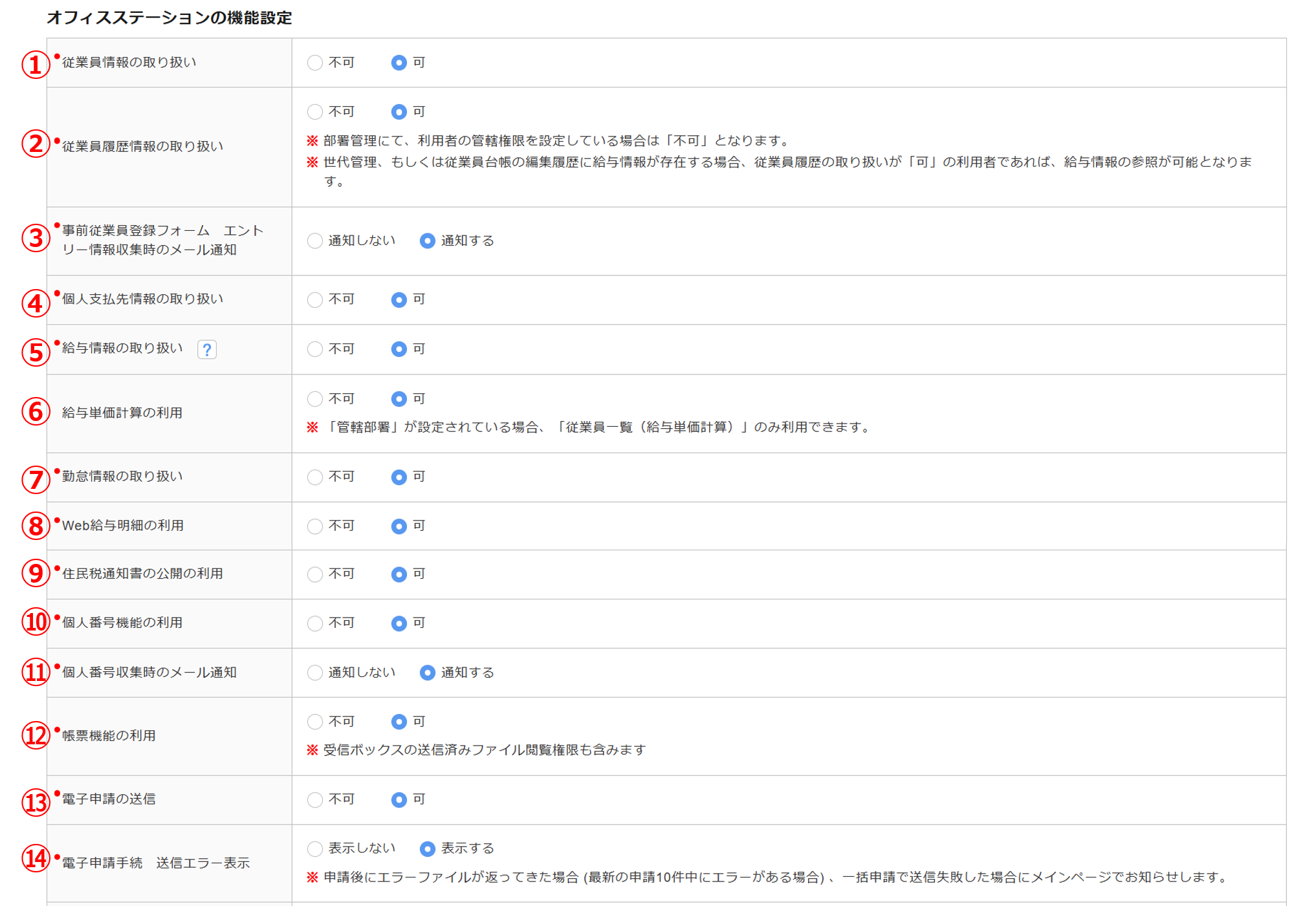Screen dimensions: 1316x906
Task: Select 不可 for 電子申請の送信
Action: pos(314,799)
